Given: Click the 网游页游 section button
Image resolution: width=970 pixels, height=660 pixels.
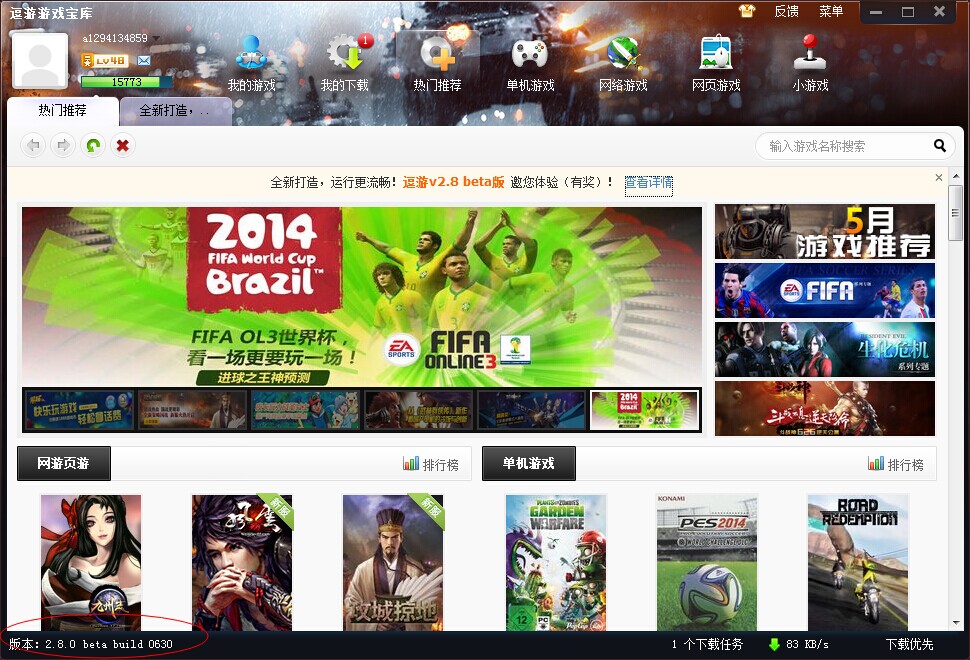Looking at the screenshot, I should tap(64, 463).
